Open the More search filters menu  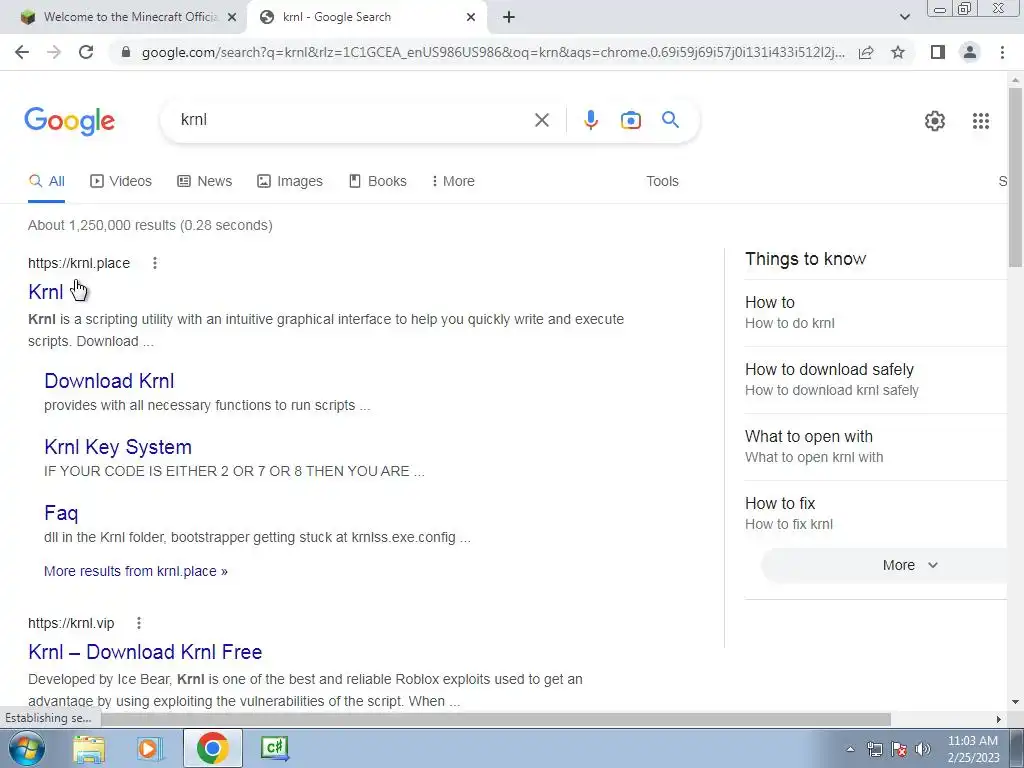(x=453, y=182)
